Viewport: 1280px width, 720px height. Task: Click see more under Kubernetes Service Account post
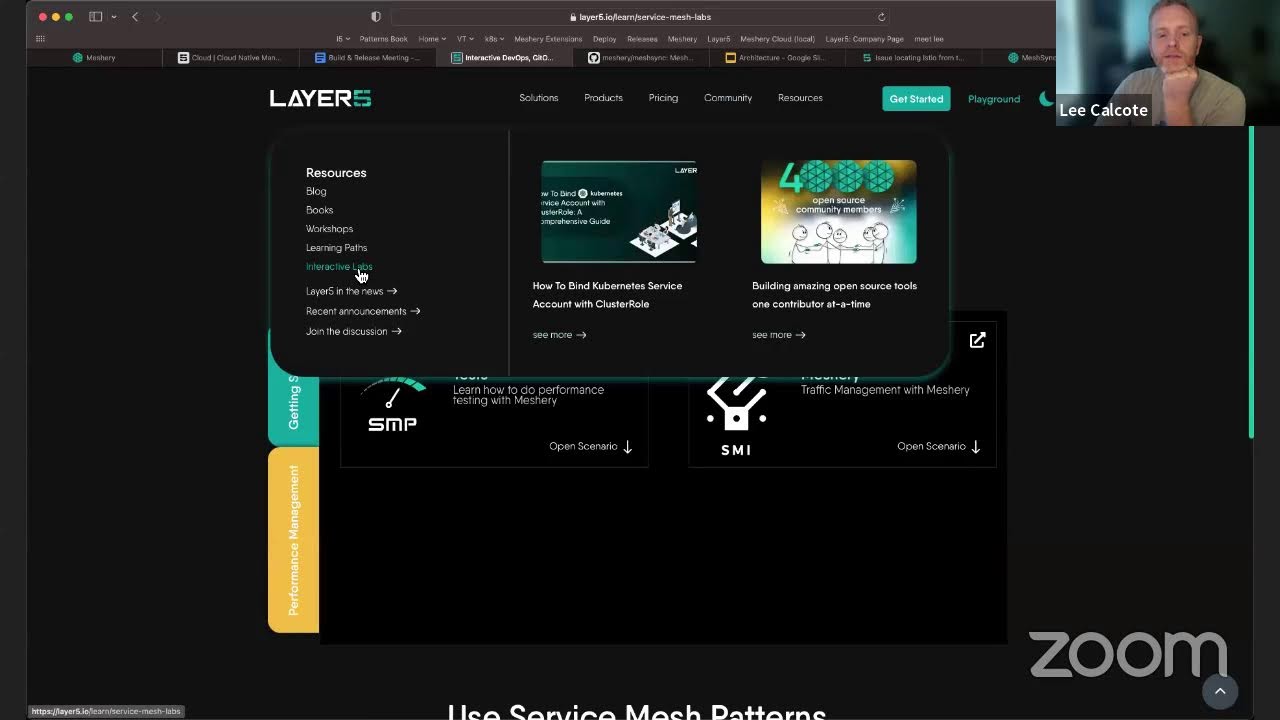click(x=559, y=335)
